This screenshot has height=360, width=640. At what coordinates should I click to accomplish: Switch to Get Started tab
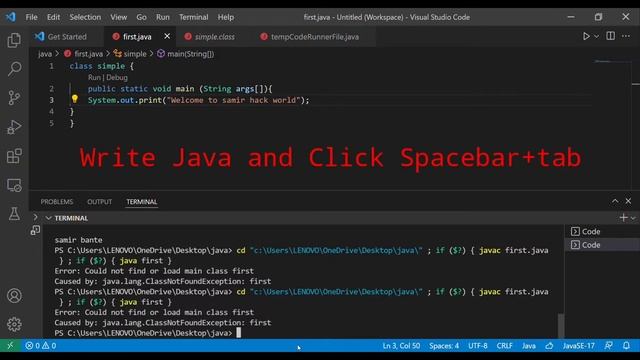[67, 37]
